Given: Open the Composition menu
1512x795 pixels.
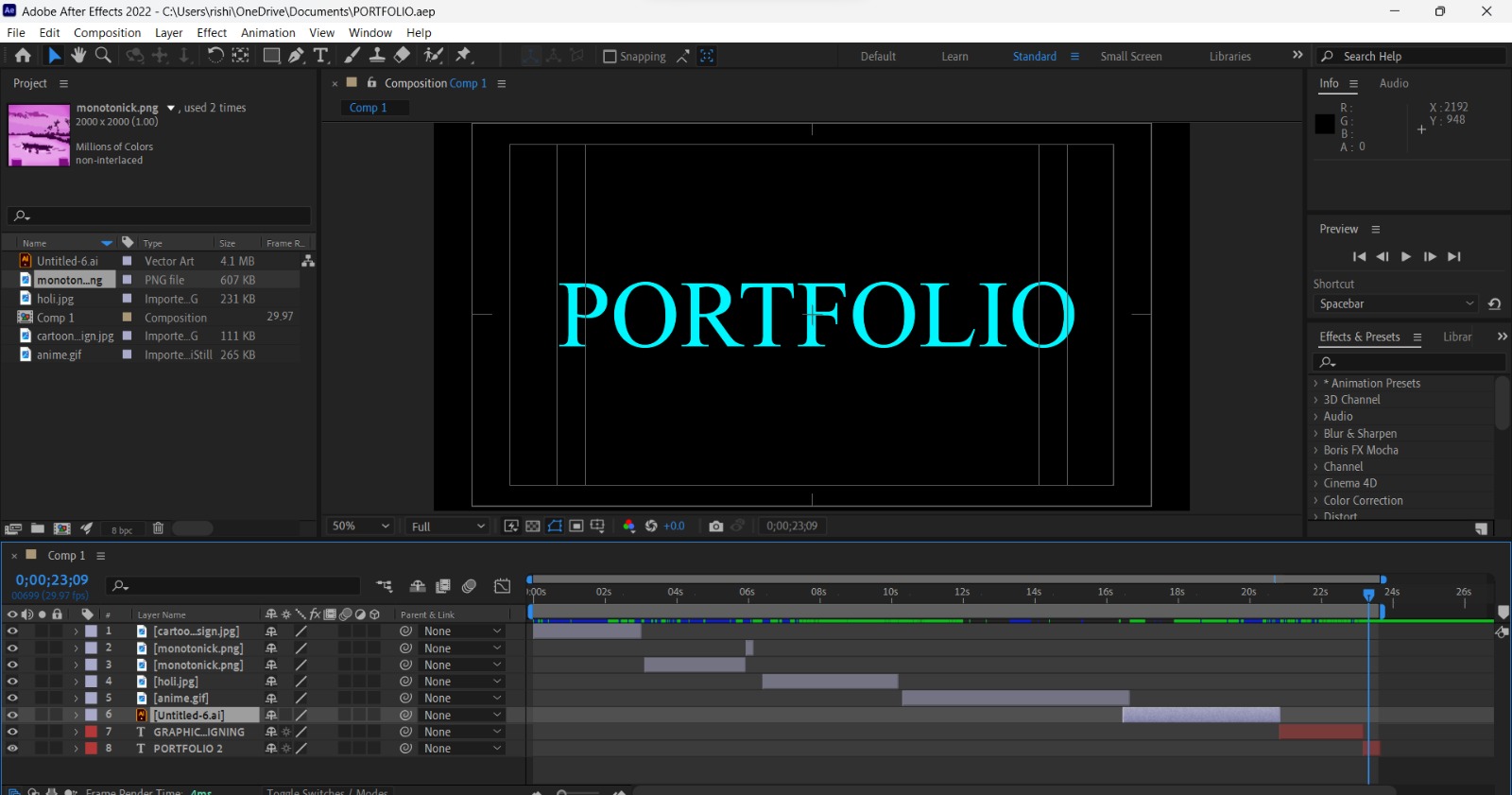Looking at the screenshot, I should pyautogui.click(x=107, y=33).
